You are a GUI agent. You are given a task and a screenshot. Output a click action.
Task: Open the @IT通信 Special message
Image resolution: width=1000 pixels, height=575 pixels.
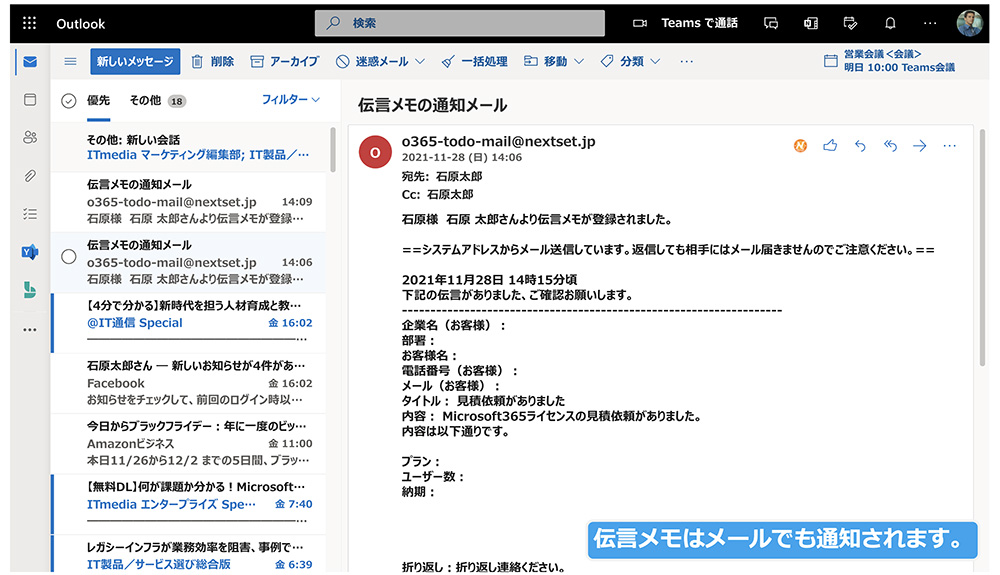tap(189, 323)
